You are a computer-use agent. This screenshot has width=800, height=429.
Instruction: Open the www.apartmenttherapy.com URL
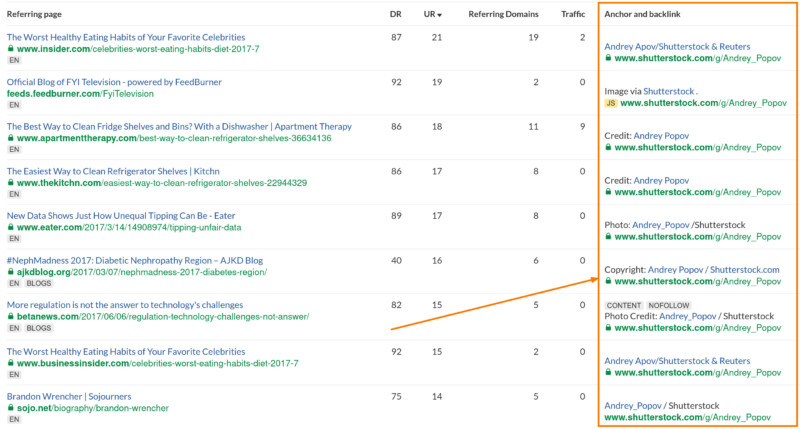[174, 138]
